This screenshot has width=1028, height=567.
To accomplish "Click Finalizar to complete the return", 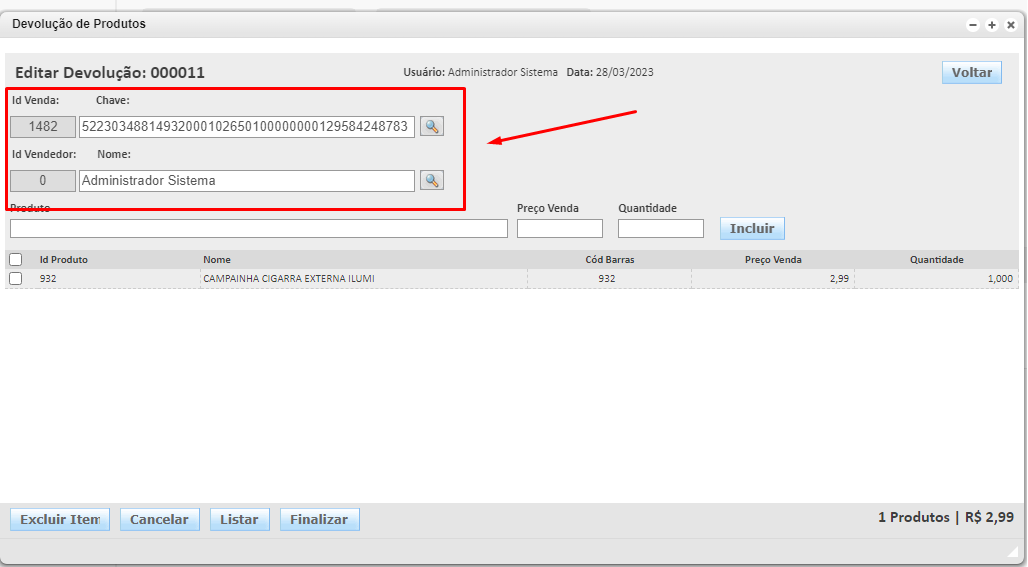I will [x=319, y=519].
